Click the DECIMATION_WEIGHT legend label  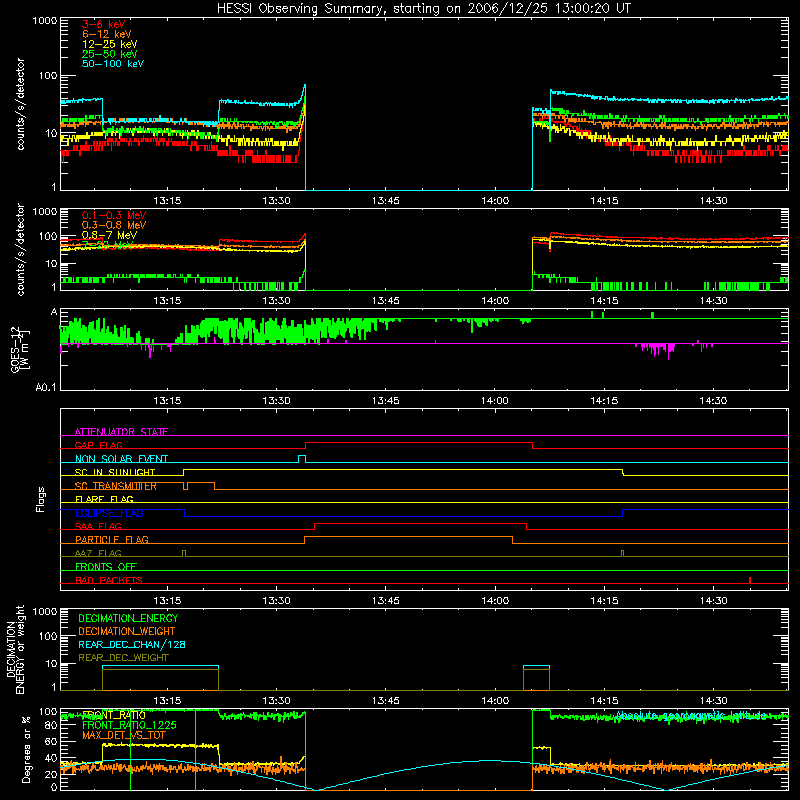pos(127,631)
